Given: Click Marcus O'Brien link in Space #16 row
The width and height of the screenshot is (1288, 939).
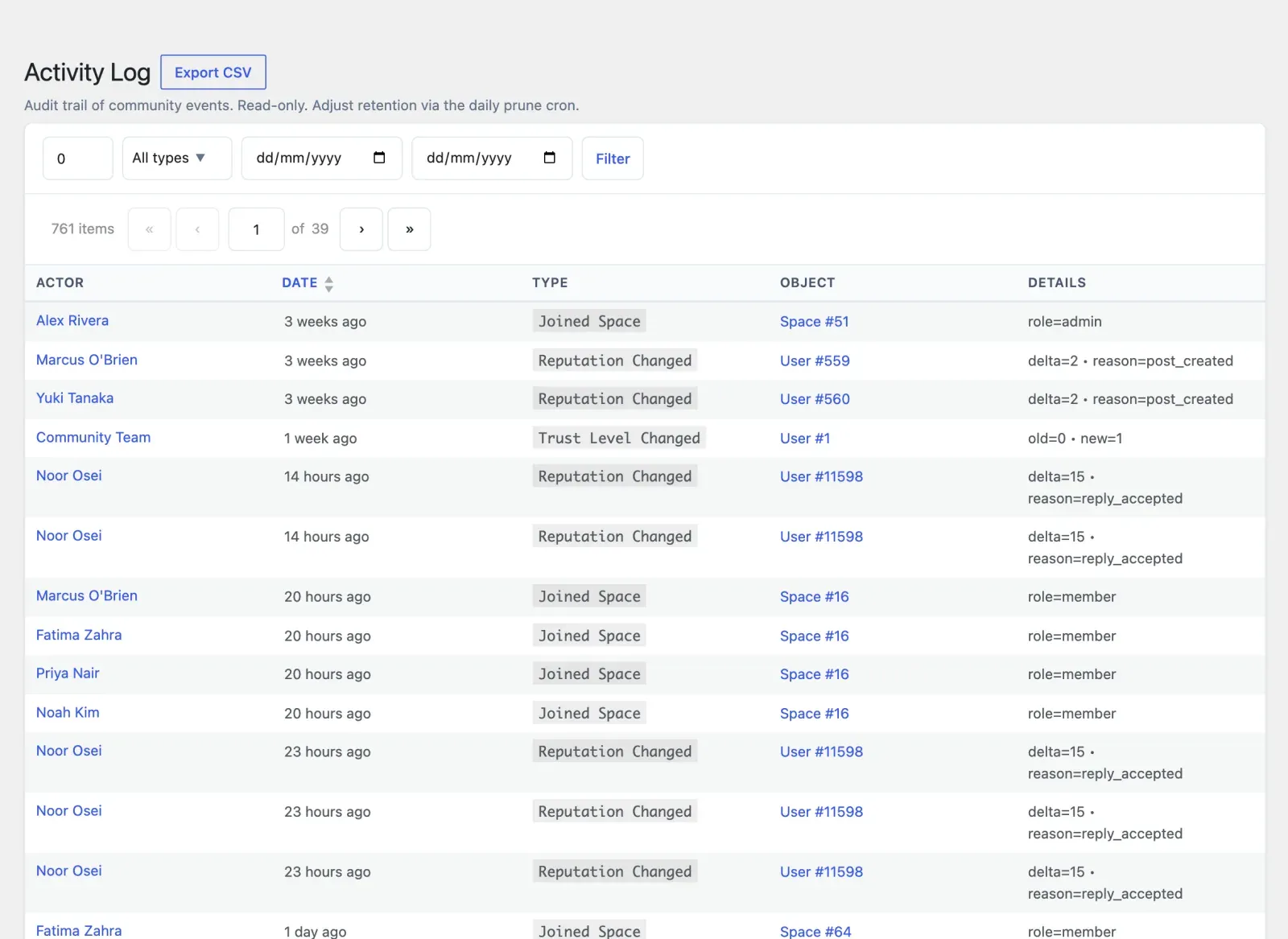Looking at the screenshot, I should tap(87, 595).
